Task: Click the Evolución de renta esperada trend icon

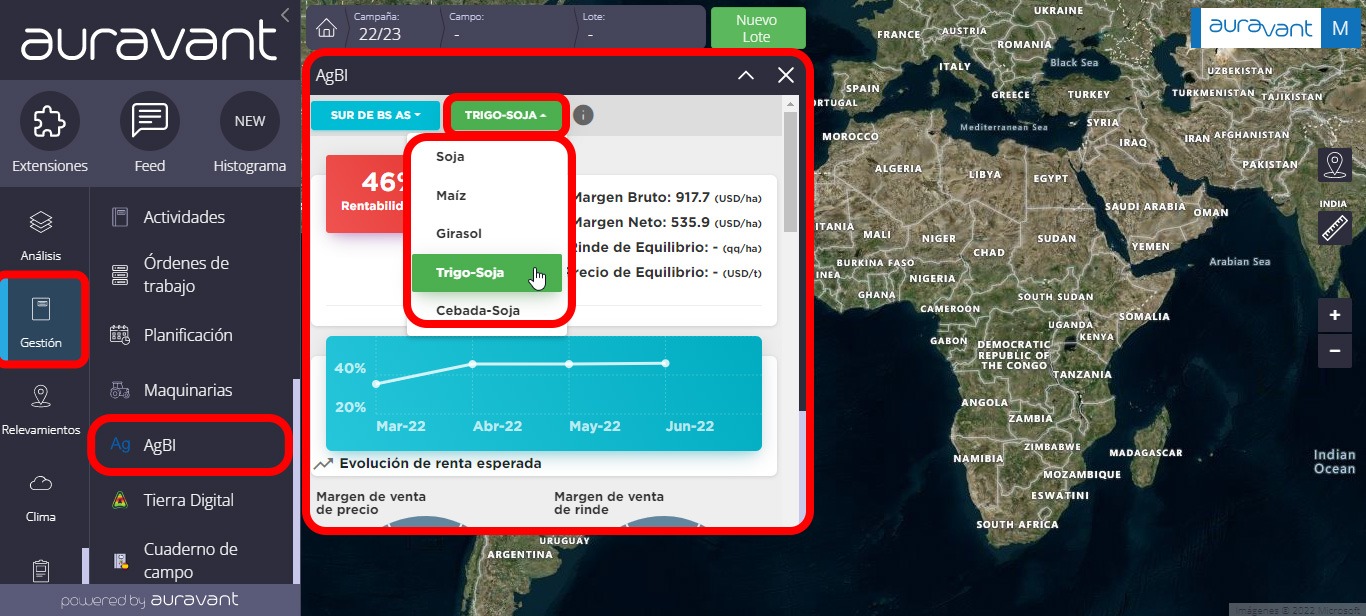Action: pos(323,464)
